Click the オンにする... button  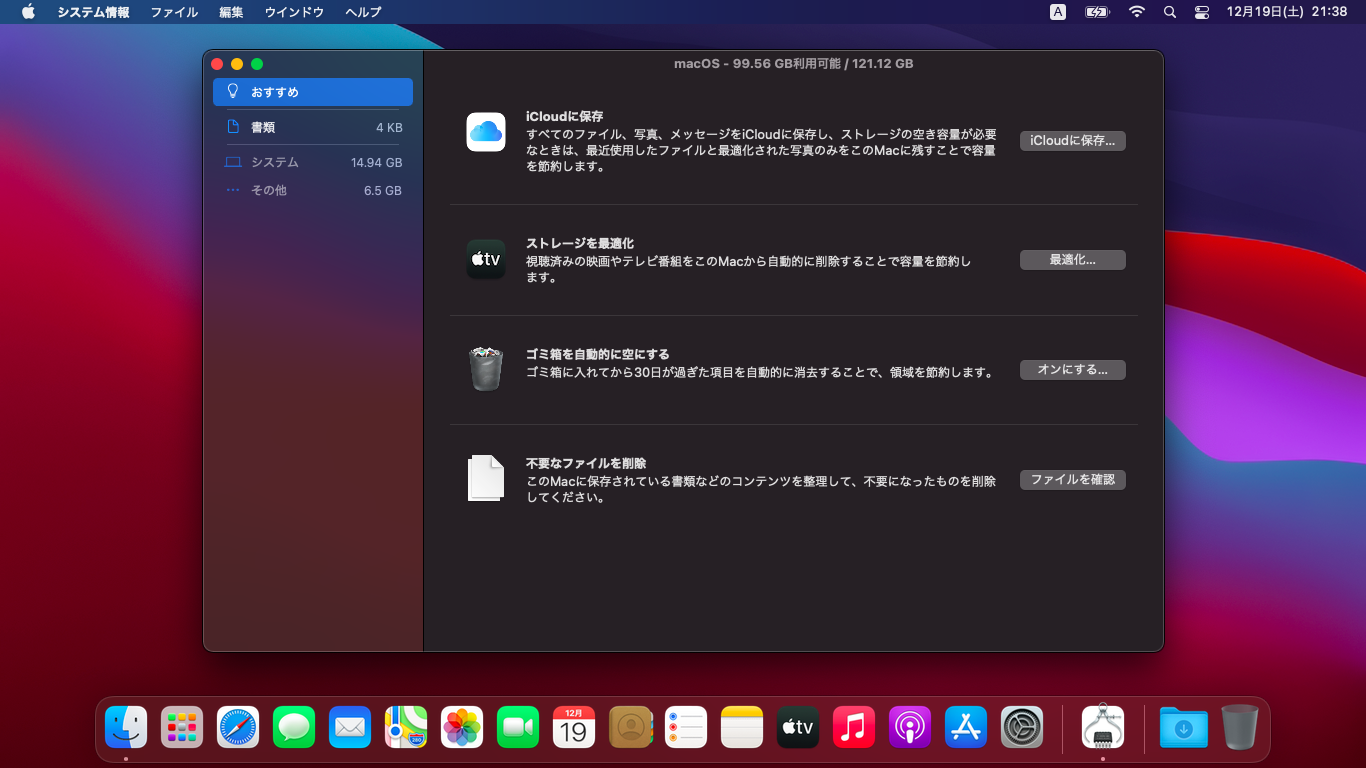[1073, 370]
